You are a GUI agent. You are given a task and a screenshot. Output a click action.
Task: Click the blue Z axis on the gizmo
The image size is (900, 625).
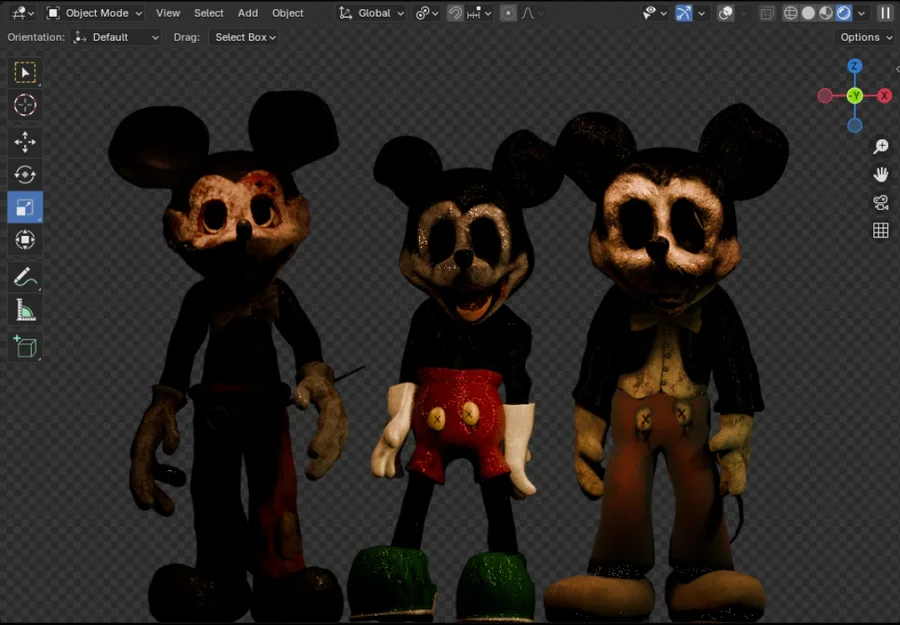click(x=854, y=66)
